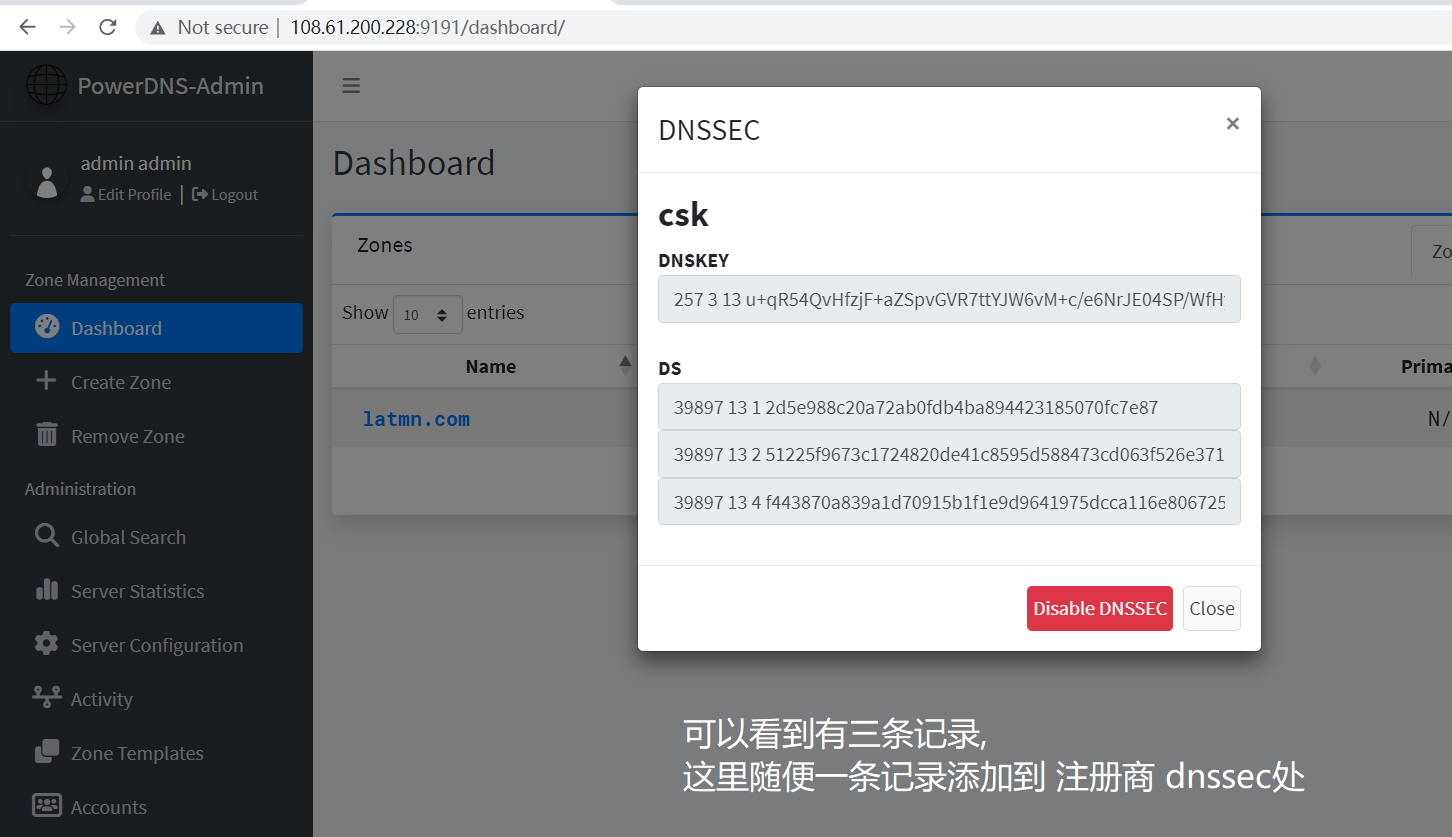Reload the page in browser
This screenshot has width=1452, height=837.
click(x=108, y=27)
